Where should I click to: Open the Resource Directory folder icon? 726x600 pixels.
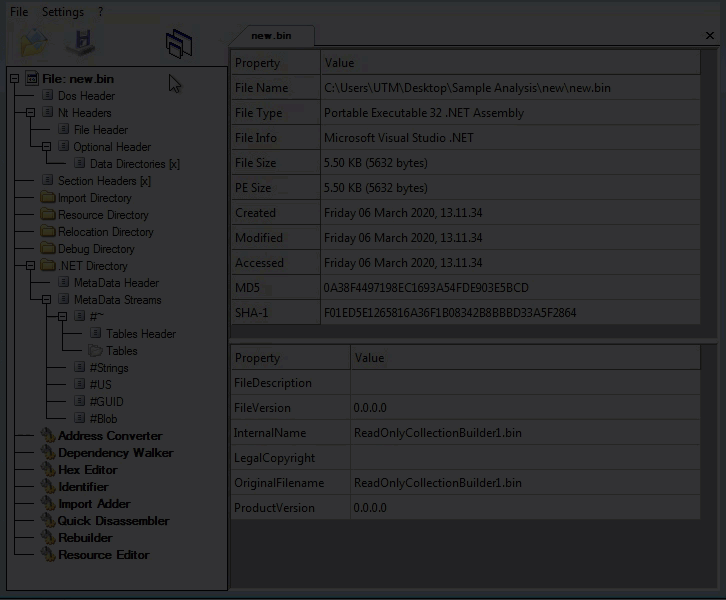(x=48, y=214)
